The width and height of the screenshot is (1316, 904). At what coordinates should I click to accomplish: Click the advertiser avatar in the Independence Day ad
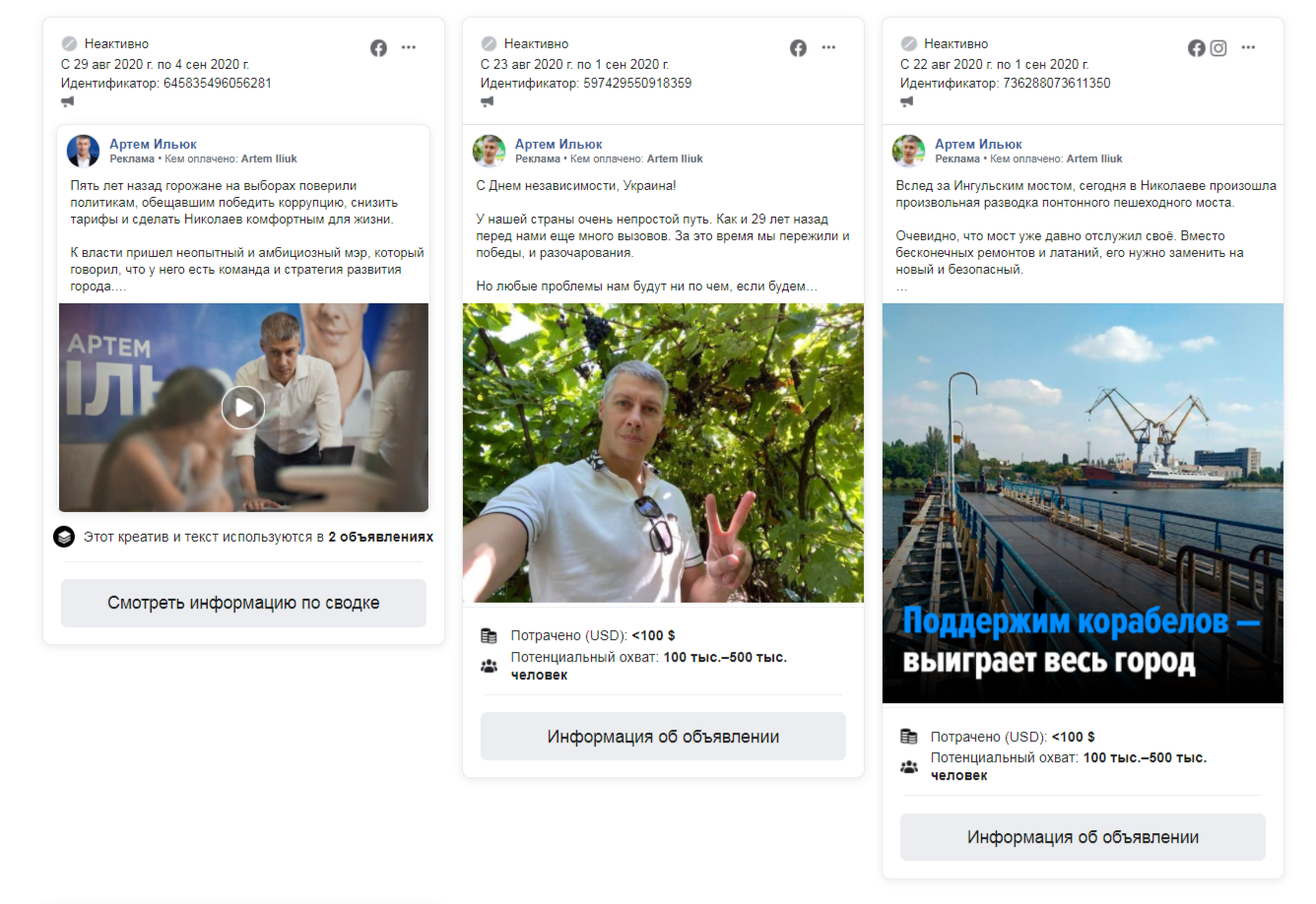point(490,151)
